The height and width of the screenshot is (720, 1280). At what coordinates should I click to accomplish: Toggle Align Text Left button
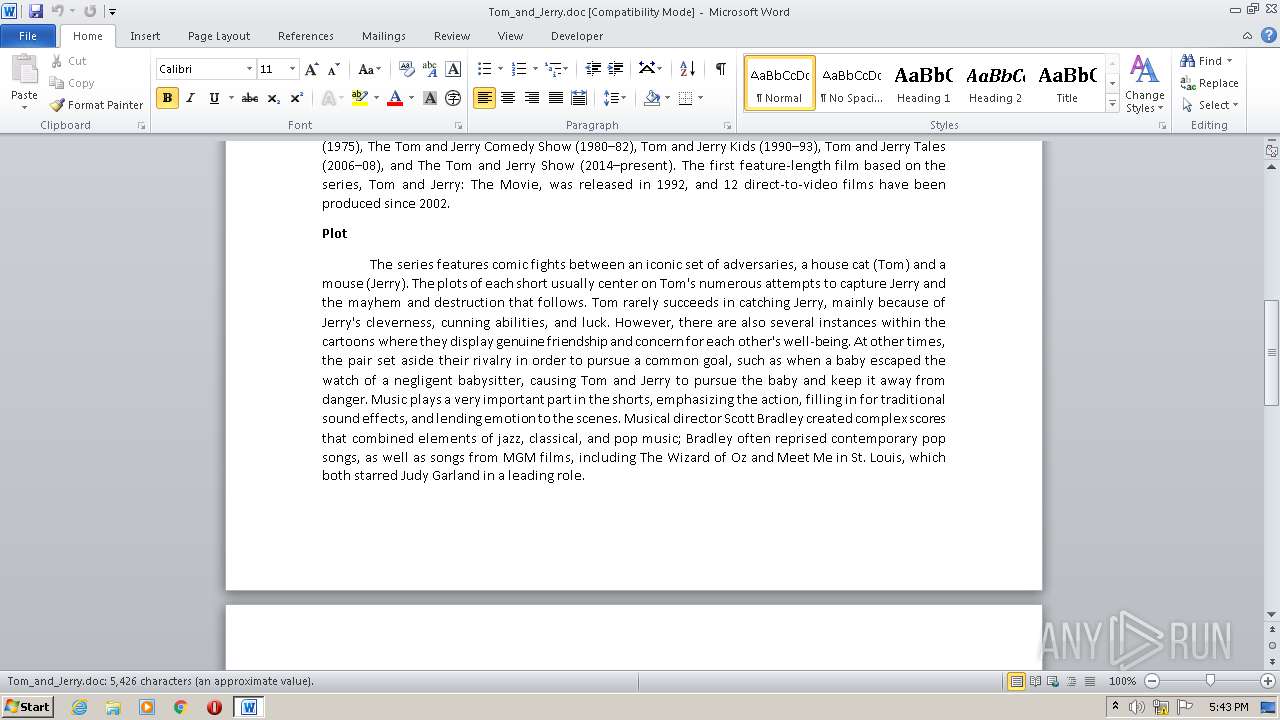coord(484,98)
